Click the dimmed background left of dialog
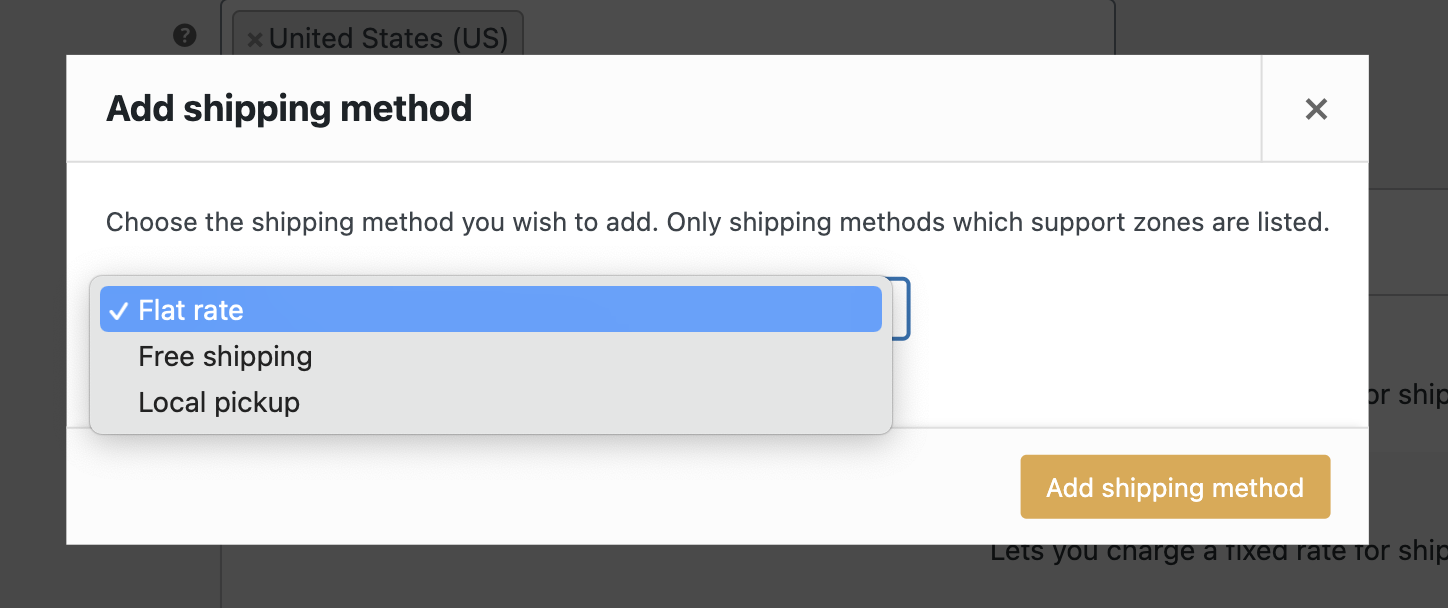The height and width of the screenshot is (608, 1448). tap(33, 300)
